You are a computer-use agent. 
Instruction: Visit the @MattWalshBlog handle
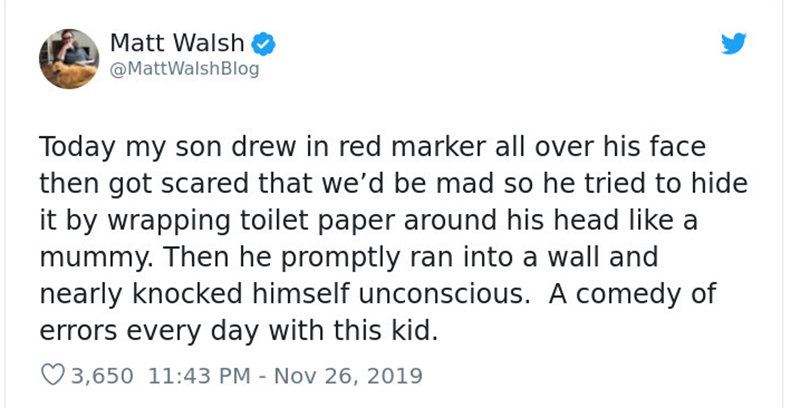tap(185, 69)
